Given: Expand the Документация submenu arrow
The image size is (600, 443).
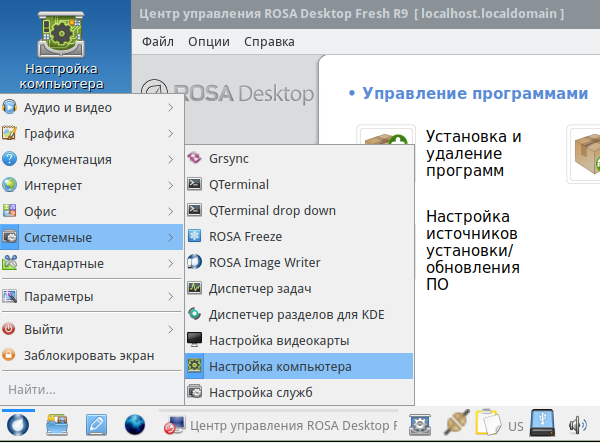Looking at the screenshot, I should coord(171,160).
